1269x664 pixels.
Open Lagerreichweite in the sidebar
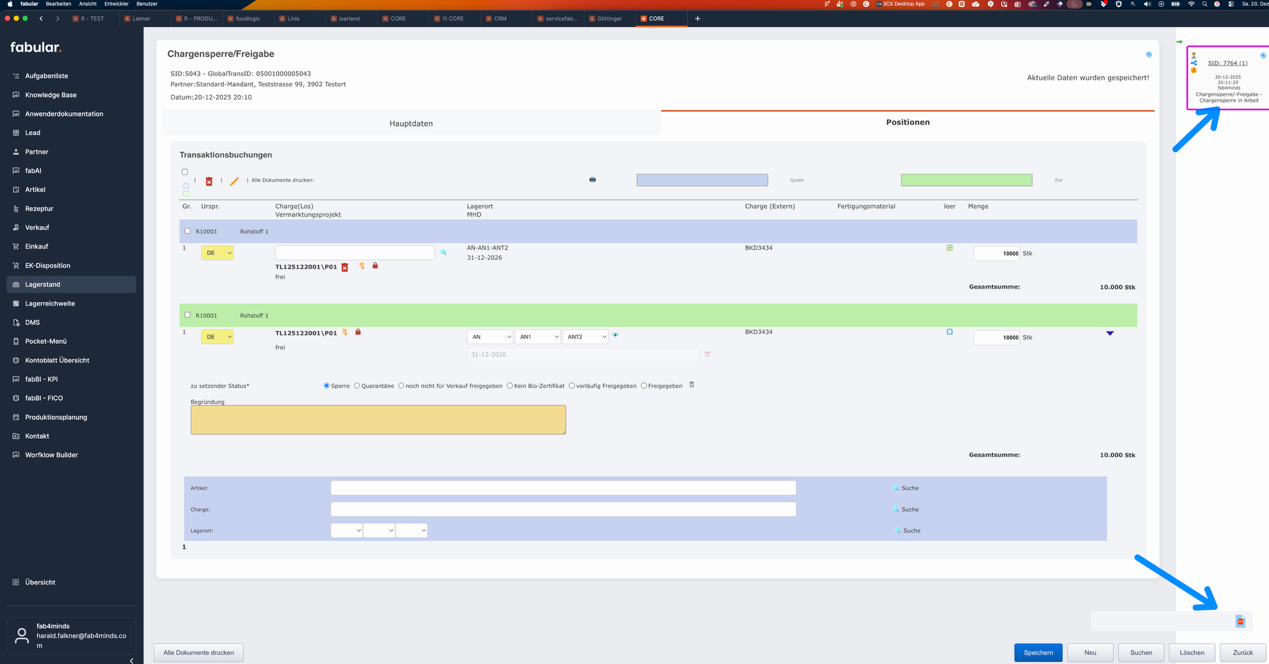50,304
